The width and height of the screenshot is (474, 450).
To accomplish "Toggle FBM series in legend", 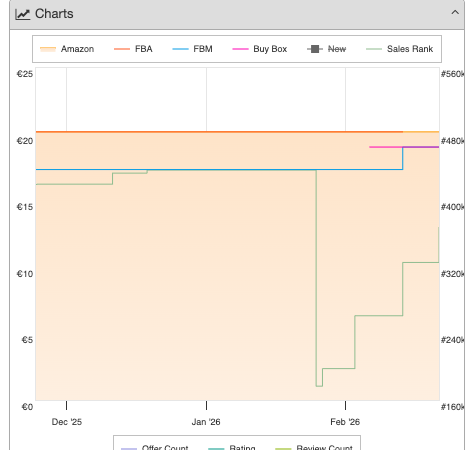I will [192, 49].
